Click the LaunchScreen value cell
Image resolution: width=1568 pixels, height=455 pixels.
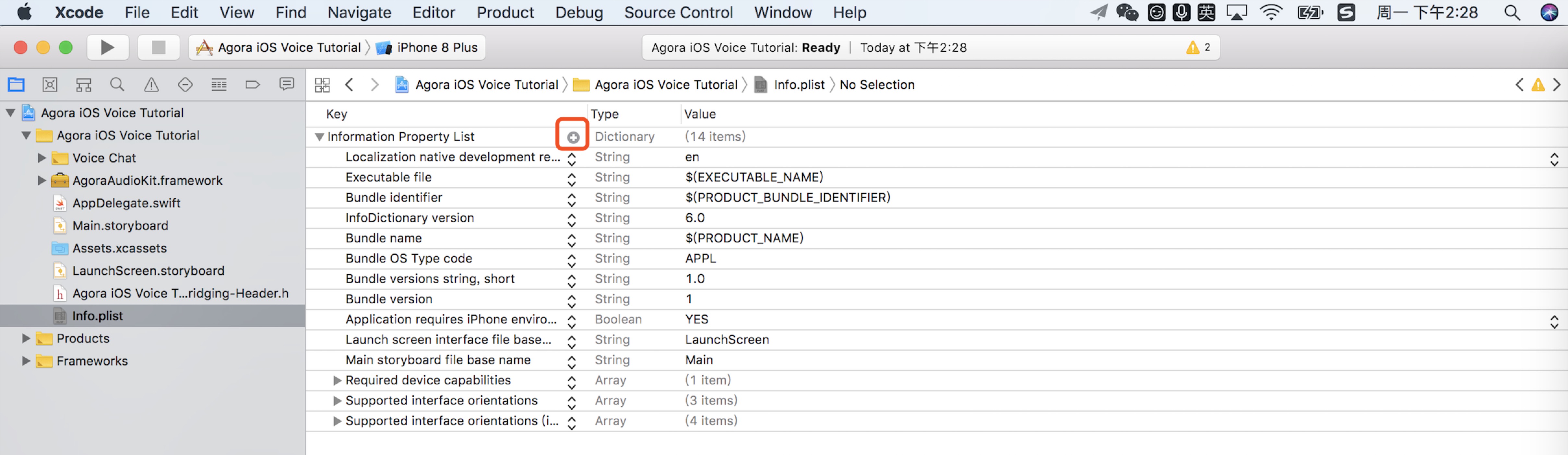(727, 339)
